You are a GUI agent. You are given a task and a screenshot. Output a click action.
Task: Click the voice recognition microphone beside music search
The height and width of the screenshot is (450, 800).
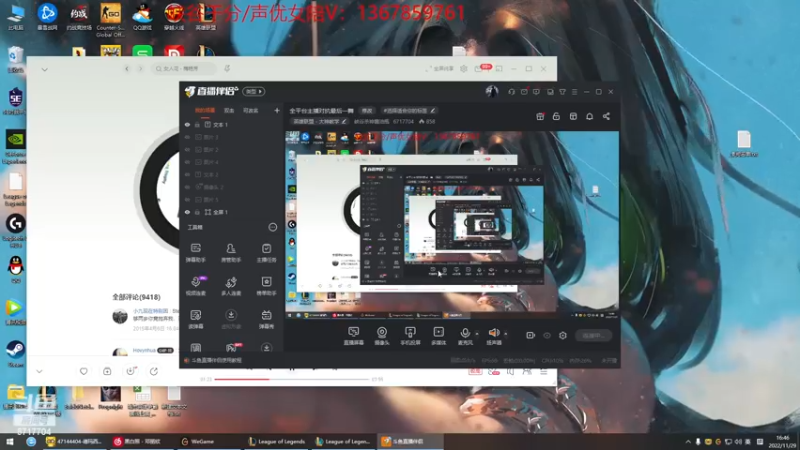click(x=227, y=68)
